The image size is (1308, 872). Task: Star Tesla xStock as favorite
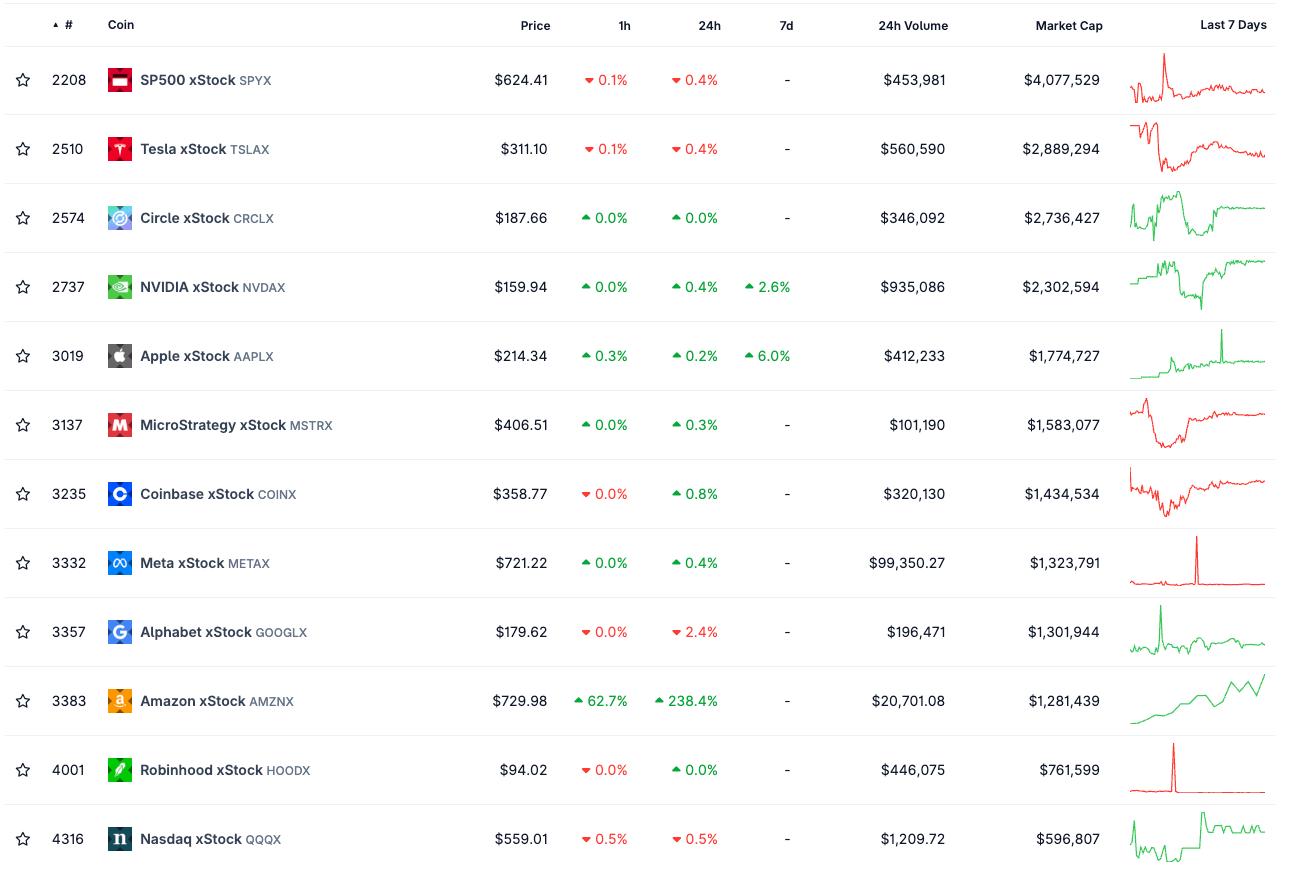coord(23,149)
